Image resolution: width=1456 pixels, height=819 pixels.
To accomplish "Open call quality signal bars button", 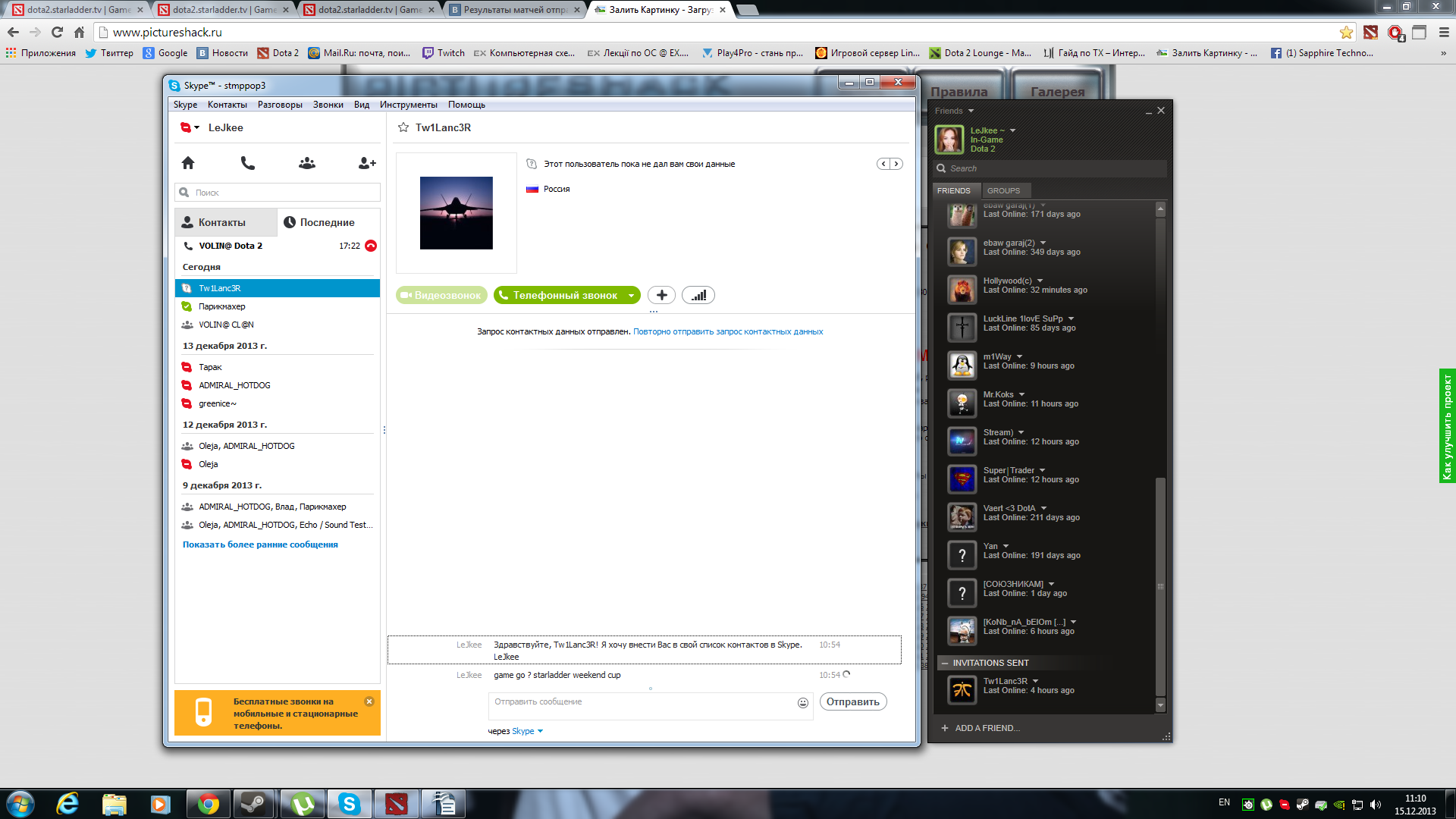I will click(x=698, y=295).
